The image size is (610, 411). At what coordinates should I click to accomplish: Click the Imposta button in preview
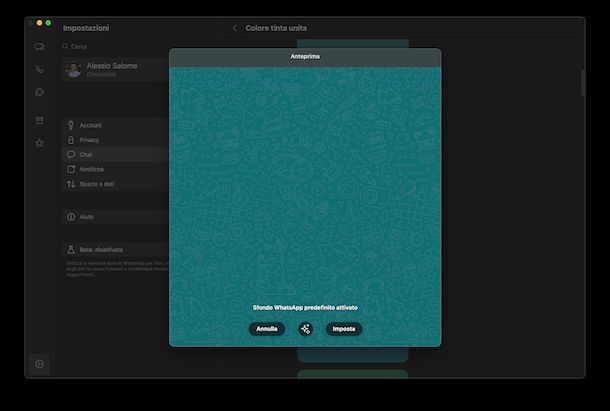344,329
